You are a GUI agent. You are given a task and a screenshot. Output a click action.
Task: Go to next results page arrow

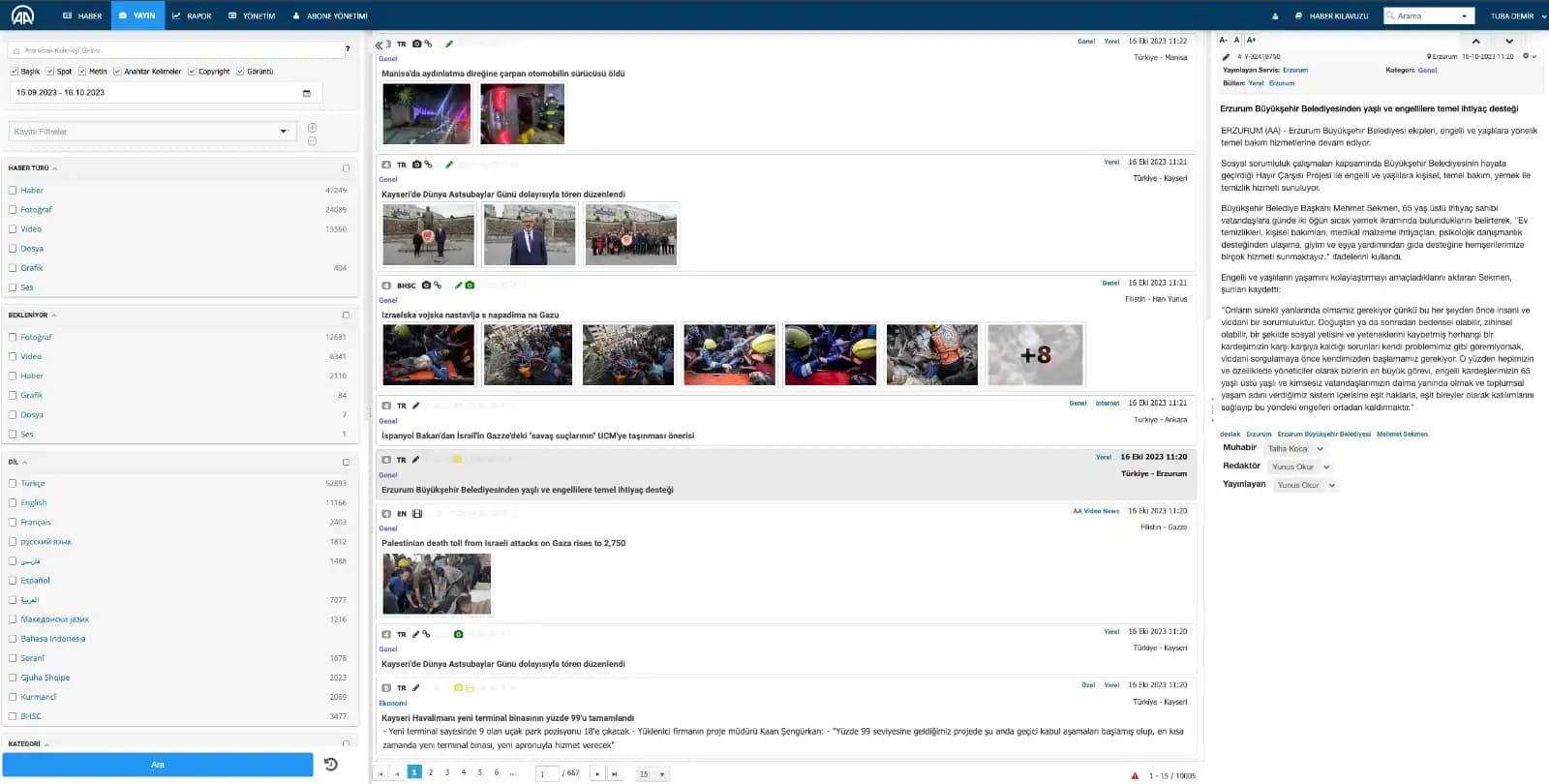[x=596, y=773]
